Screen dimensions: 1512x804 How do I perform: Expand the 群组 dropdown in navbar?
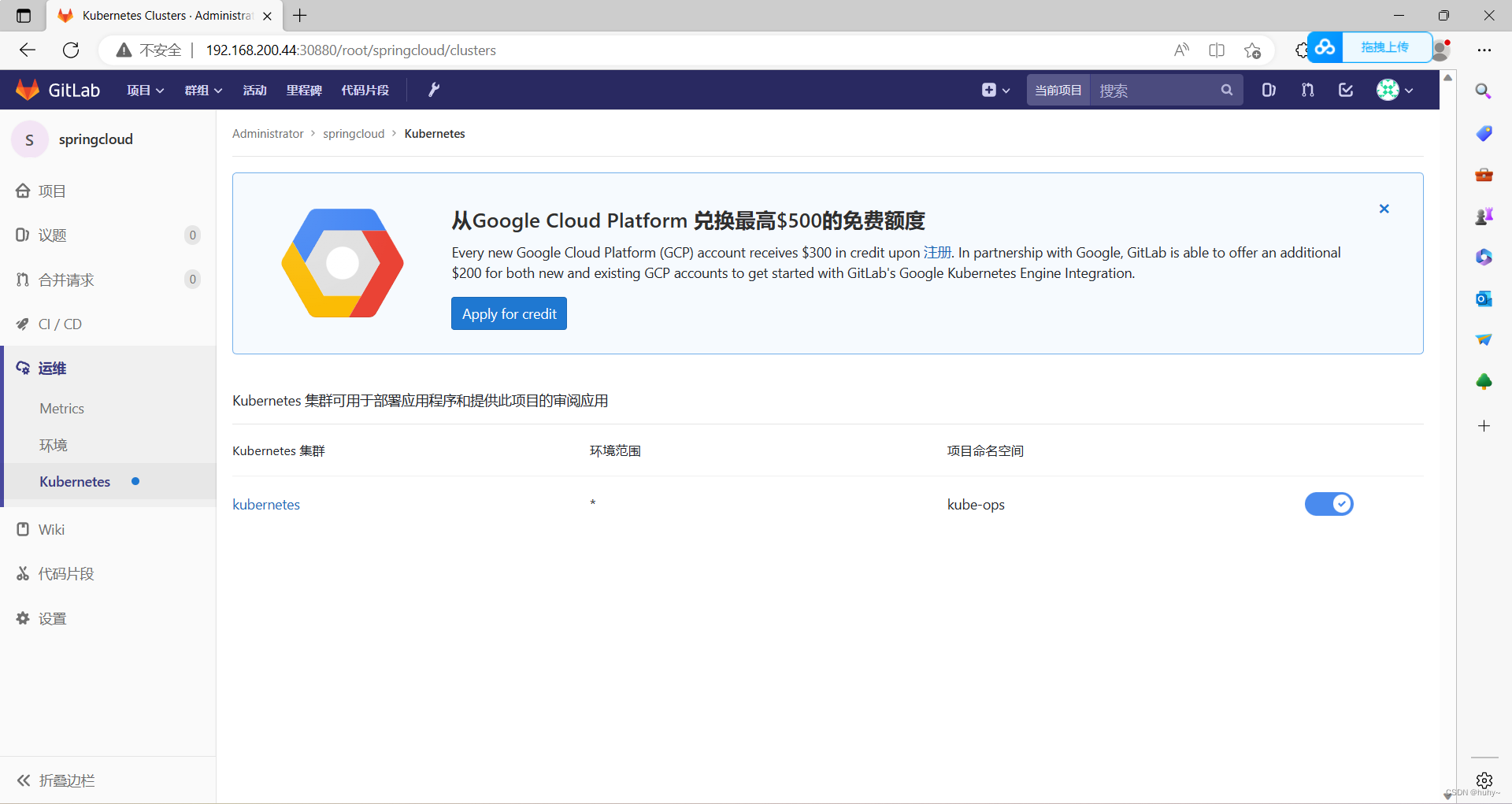tap(203, 91)
